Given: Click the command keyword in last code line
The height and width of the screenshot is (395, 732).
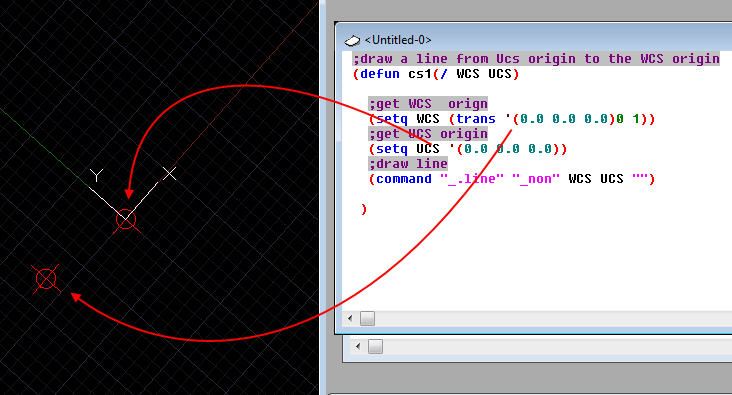Looking at the screenshot, I should click(x=404, y=179).
